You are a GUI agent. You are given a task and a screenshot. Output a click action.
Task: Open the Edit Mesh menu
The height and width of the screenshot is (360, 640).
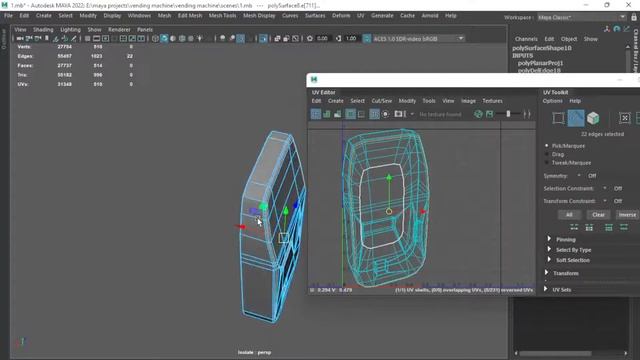(x=190, y=16)
